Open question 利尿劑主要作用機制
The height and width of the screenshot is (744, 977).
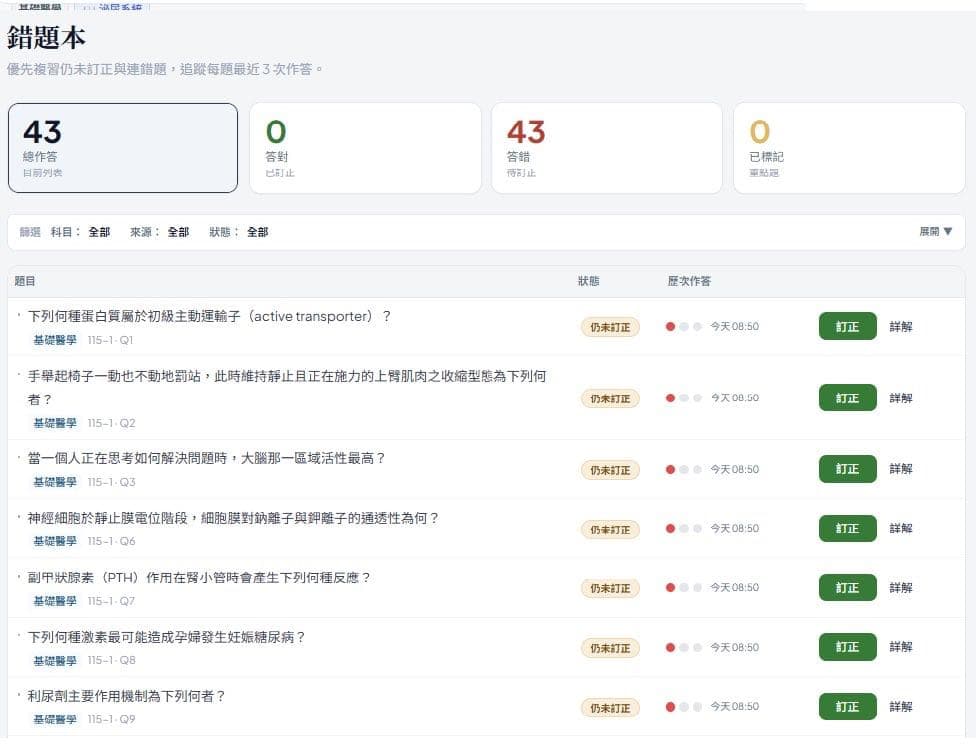(x=126, y=696)
